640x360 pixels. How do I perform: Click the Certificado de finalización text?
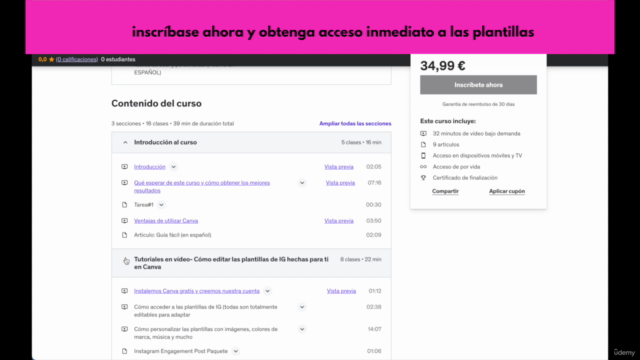(465, 178)
